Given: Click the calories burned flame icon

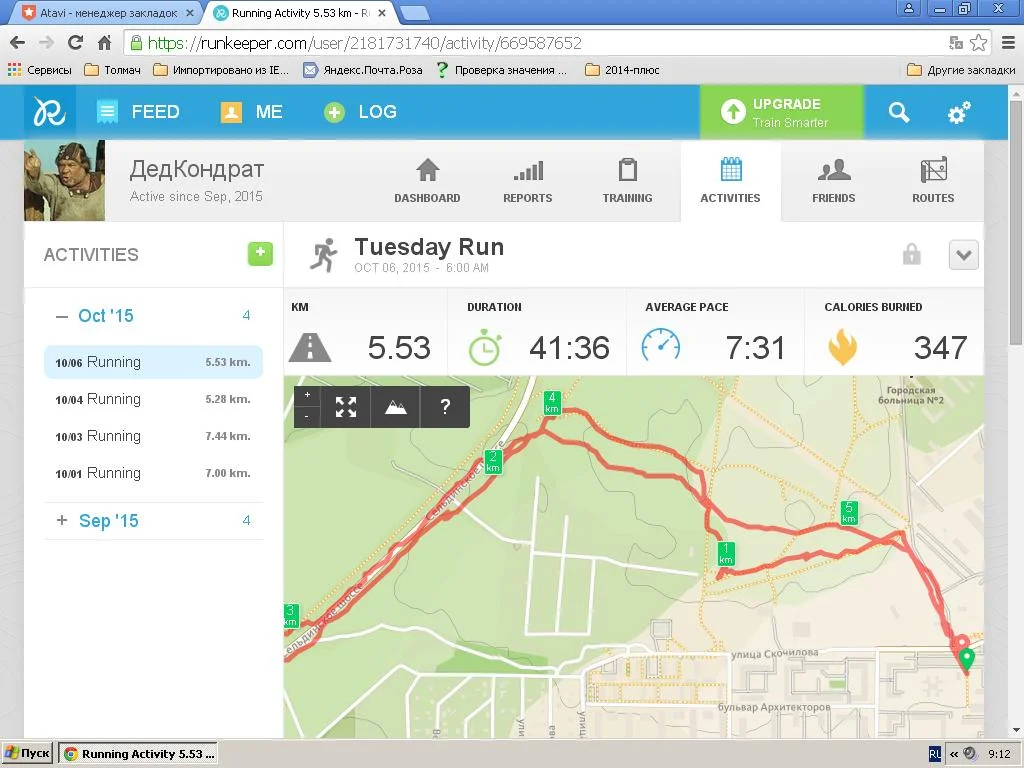Looking at the screenshot, I should (842, 347).
